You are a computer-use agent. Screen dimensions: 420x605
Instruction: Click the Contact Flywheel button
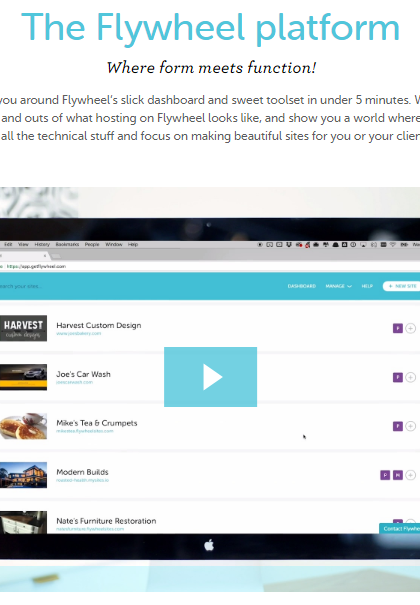400,529
